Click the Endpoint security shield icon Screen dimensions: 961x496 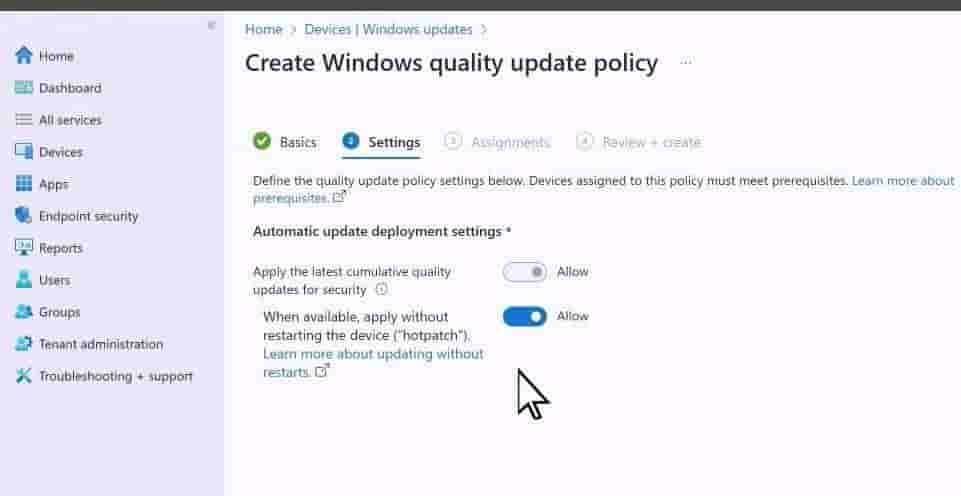[x=23, y=215]
